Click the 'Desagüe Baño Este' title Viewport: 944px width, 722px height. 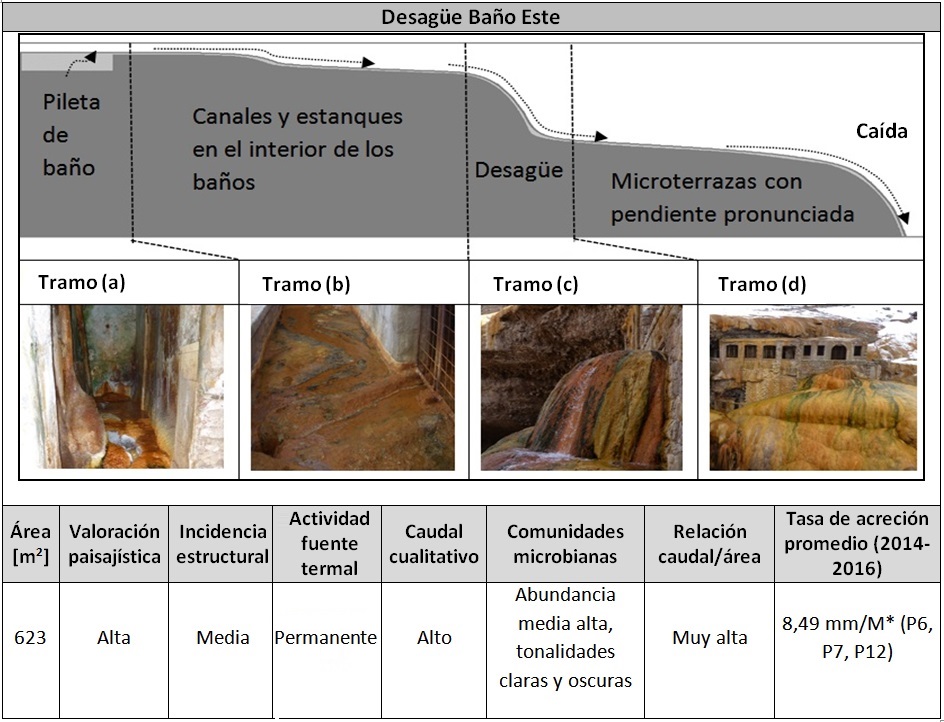[471, 18]
